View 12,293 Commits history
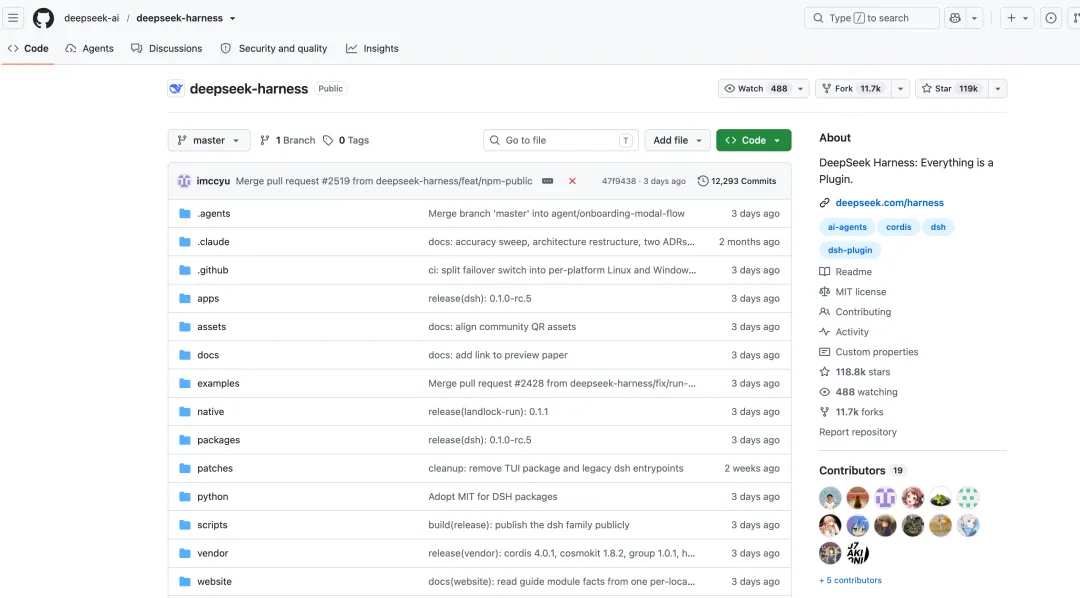 pos(736,181)
